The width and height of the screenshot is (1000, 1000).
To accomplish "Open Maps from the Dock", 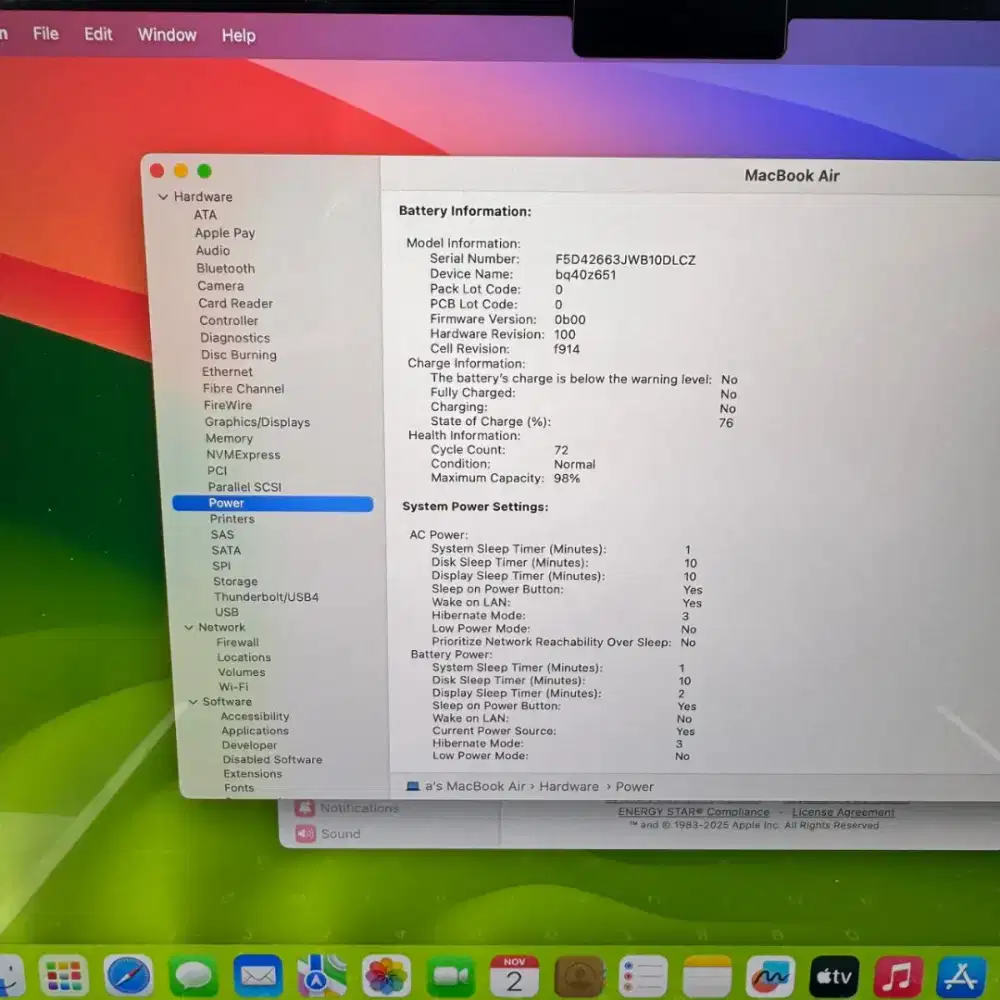I will [322, 973].
